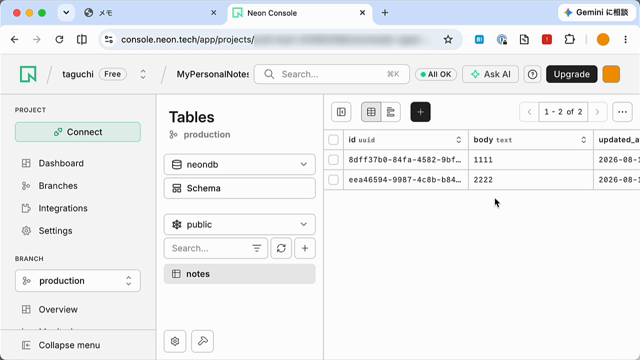Click the cell containing 2222

(531, 180)
